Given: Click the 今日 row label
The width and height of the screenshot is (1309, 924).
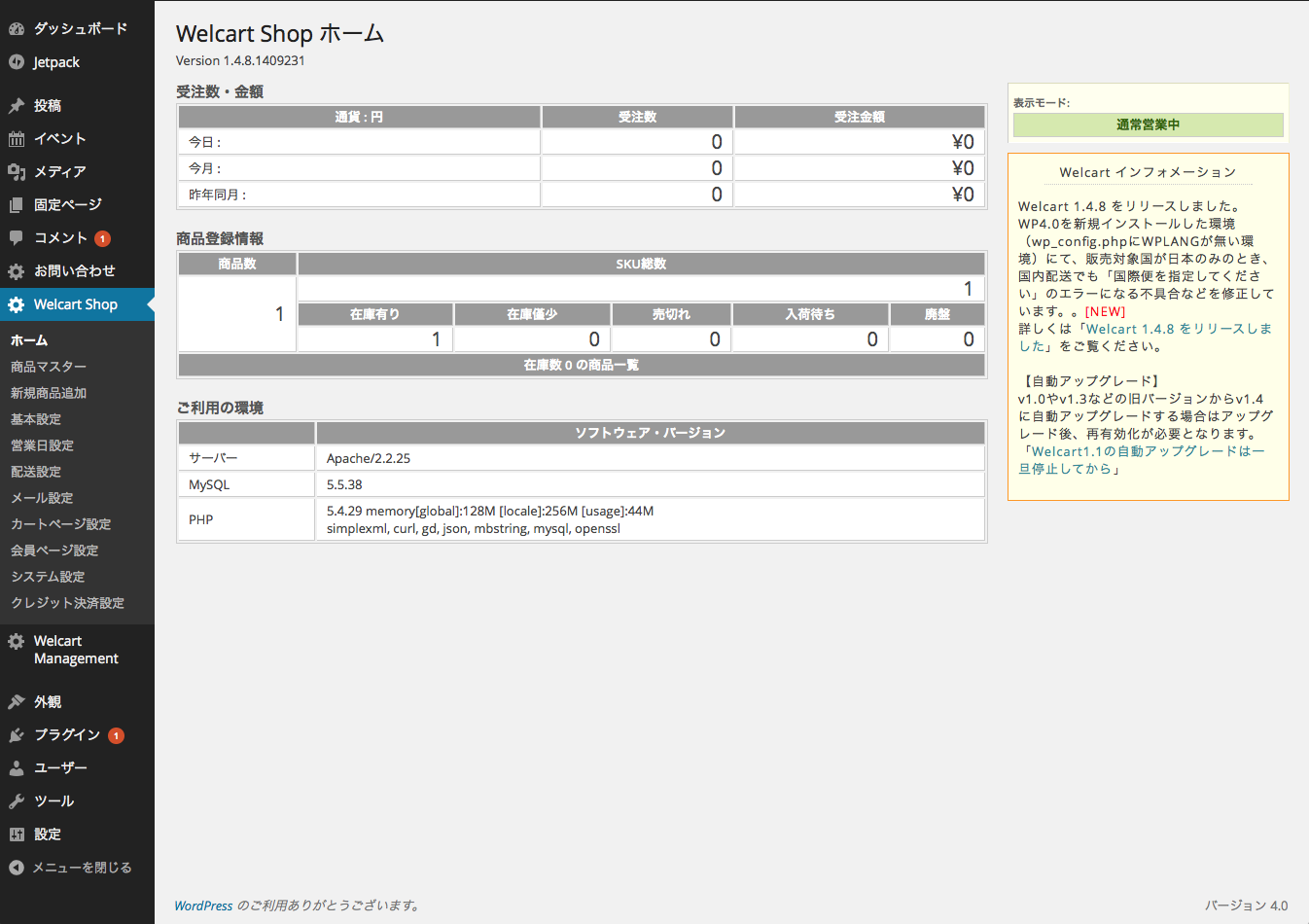Looking at the screenshot, I should pyautogui.click(x=205, y=142).
